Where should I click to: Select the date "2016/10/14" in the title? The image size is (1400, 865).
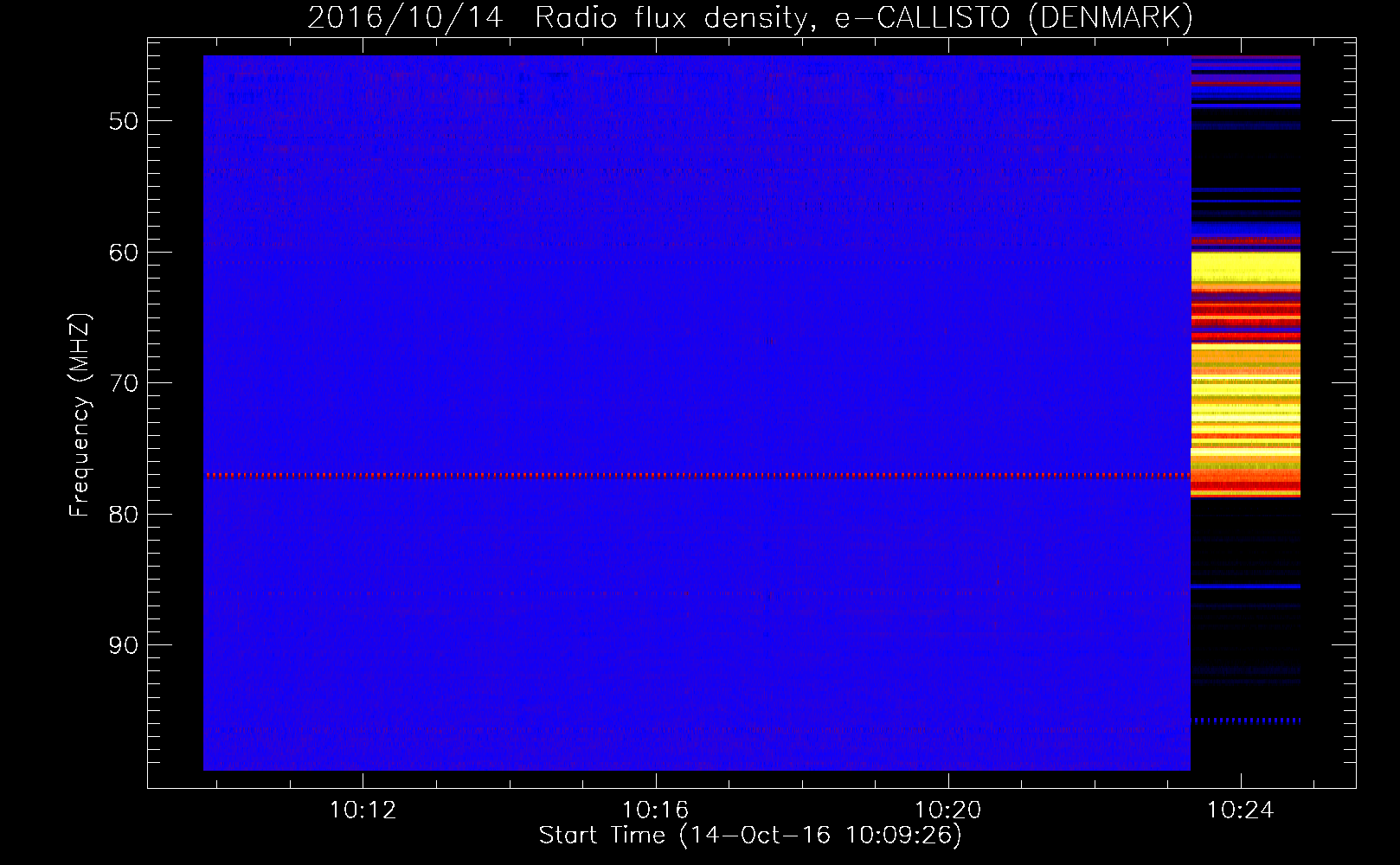click(405, 17)
